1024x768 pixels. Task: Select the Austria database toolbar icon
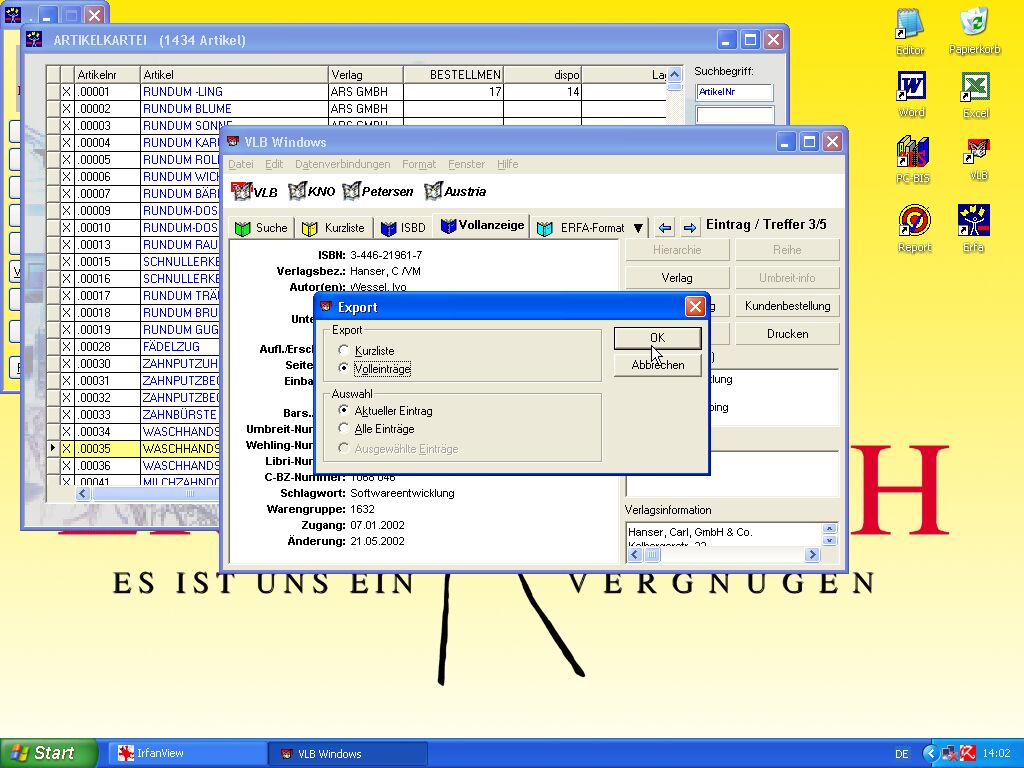[x=455, y=191]
